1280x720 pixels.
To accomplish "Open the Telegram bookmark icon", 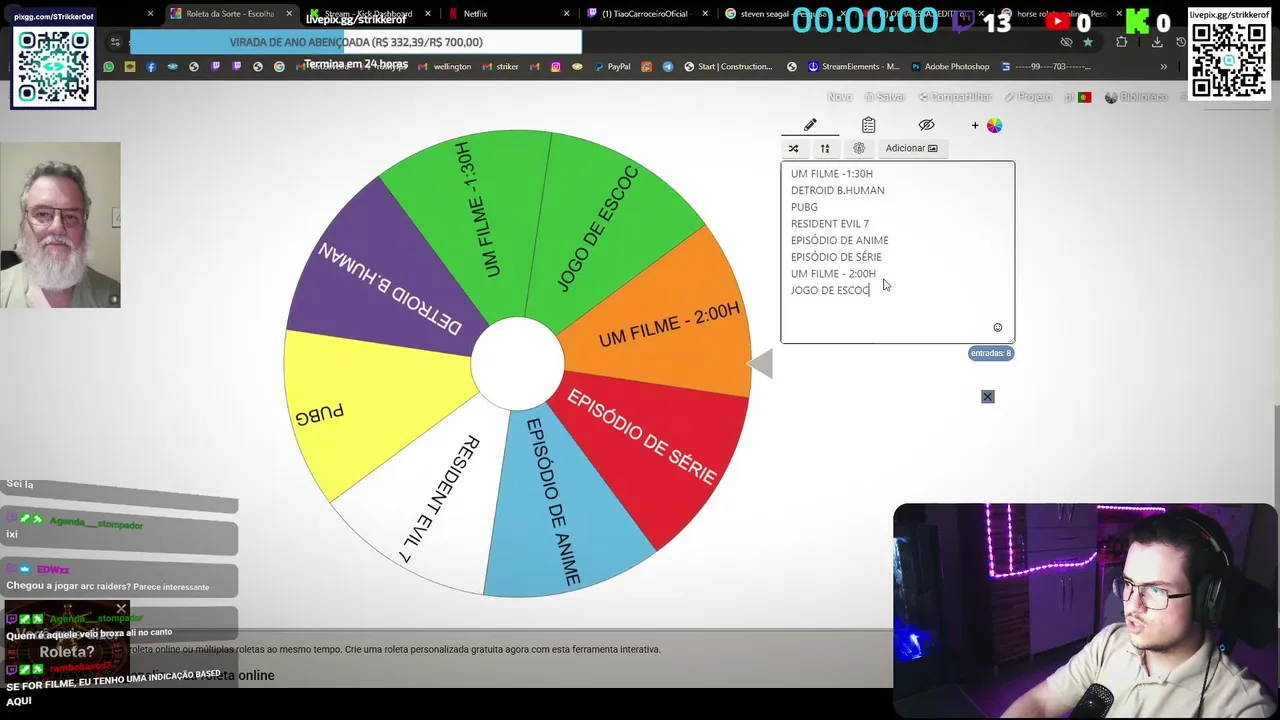I will (x=668, y=67).
